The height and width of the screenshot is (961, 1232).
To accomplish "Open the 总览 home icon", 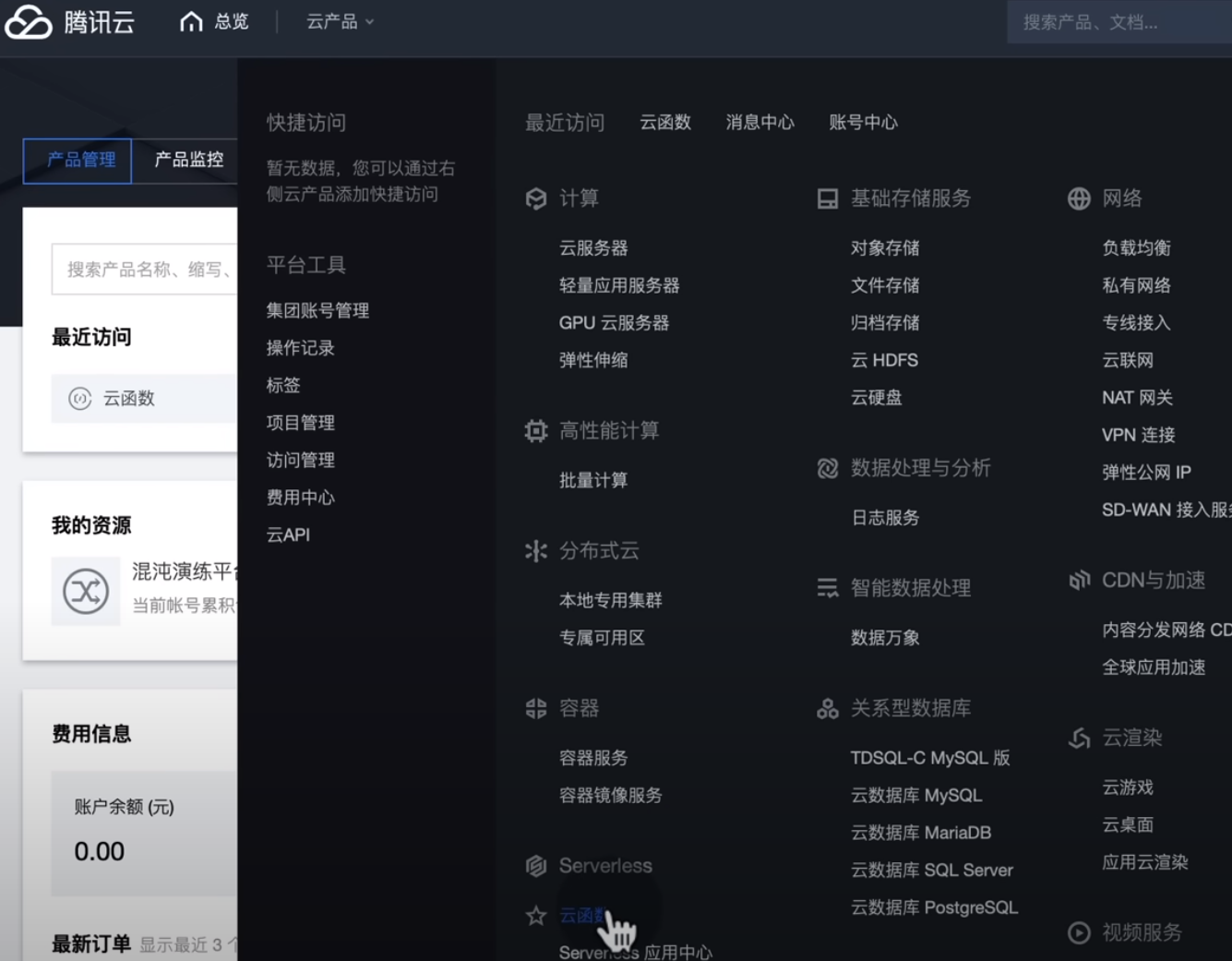I will click(x=191, y=21).
